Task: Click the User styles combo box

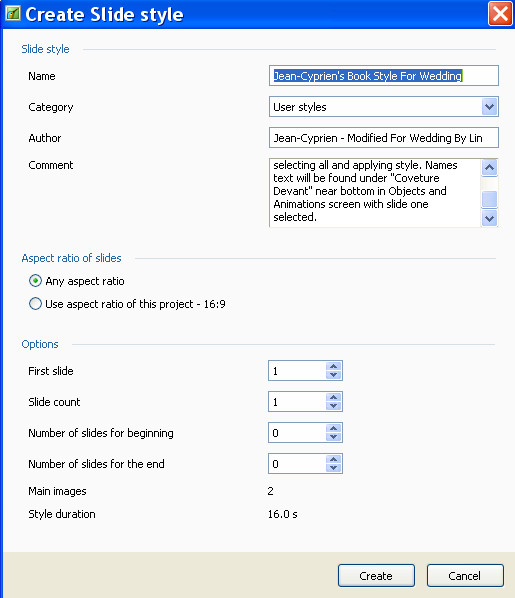Action: pos(383,107)
